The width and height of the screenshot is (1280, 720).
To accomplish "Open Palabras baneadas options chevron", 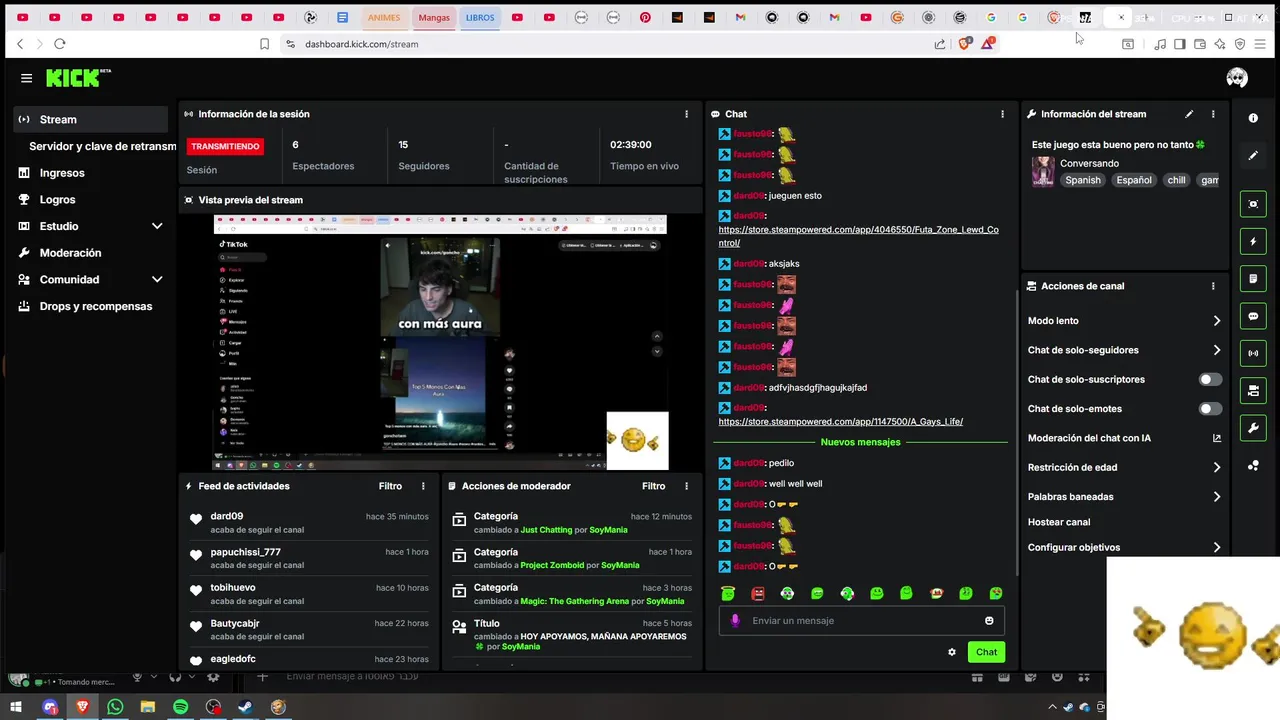I will tap(1217, 497).
